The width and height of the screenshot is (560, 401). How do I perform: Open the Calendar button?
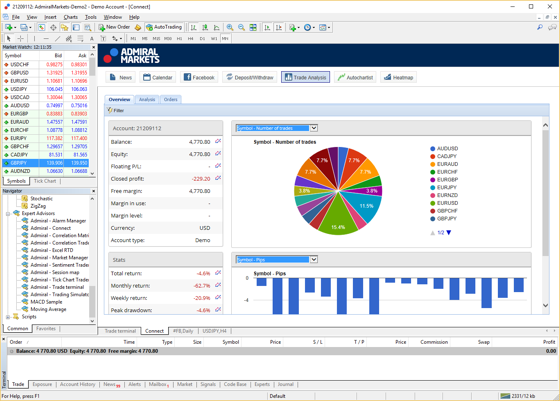pyautogui.click(x=158, y=77)
